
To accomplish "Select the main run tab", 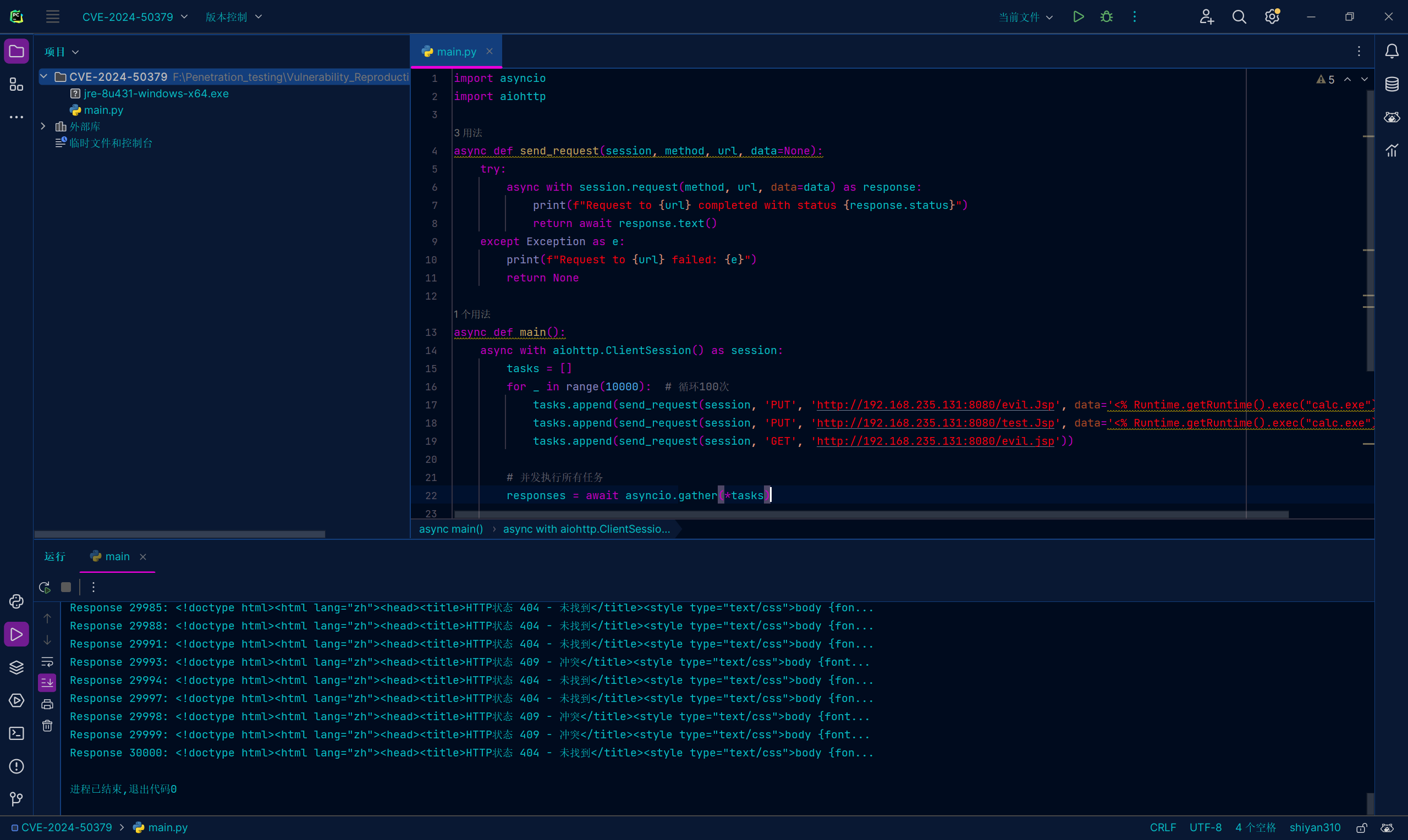I will [x=117, y=556].
